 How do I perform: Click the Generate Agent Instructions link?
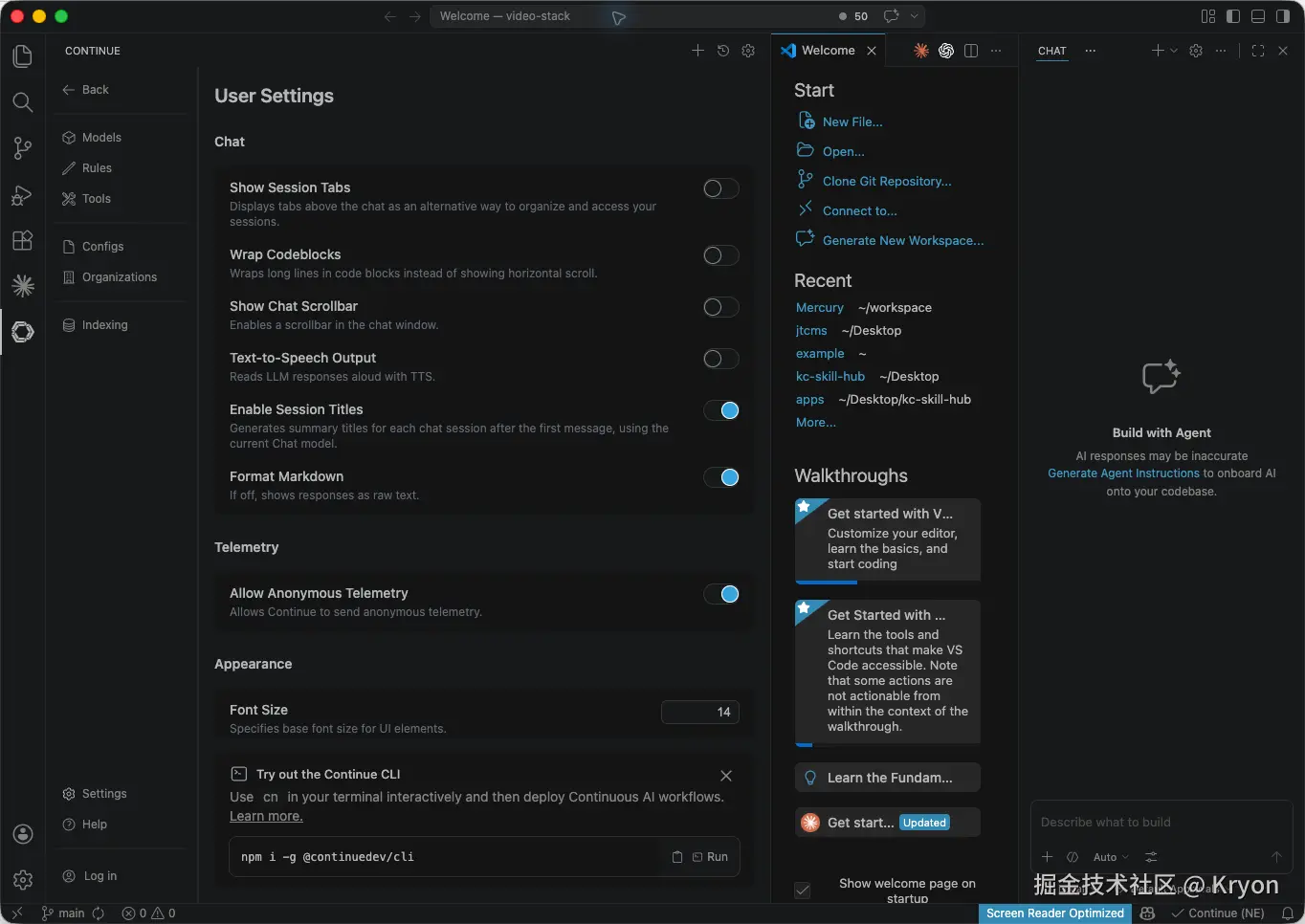(1123, 473)
